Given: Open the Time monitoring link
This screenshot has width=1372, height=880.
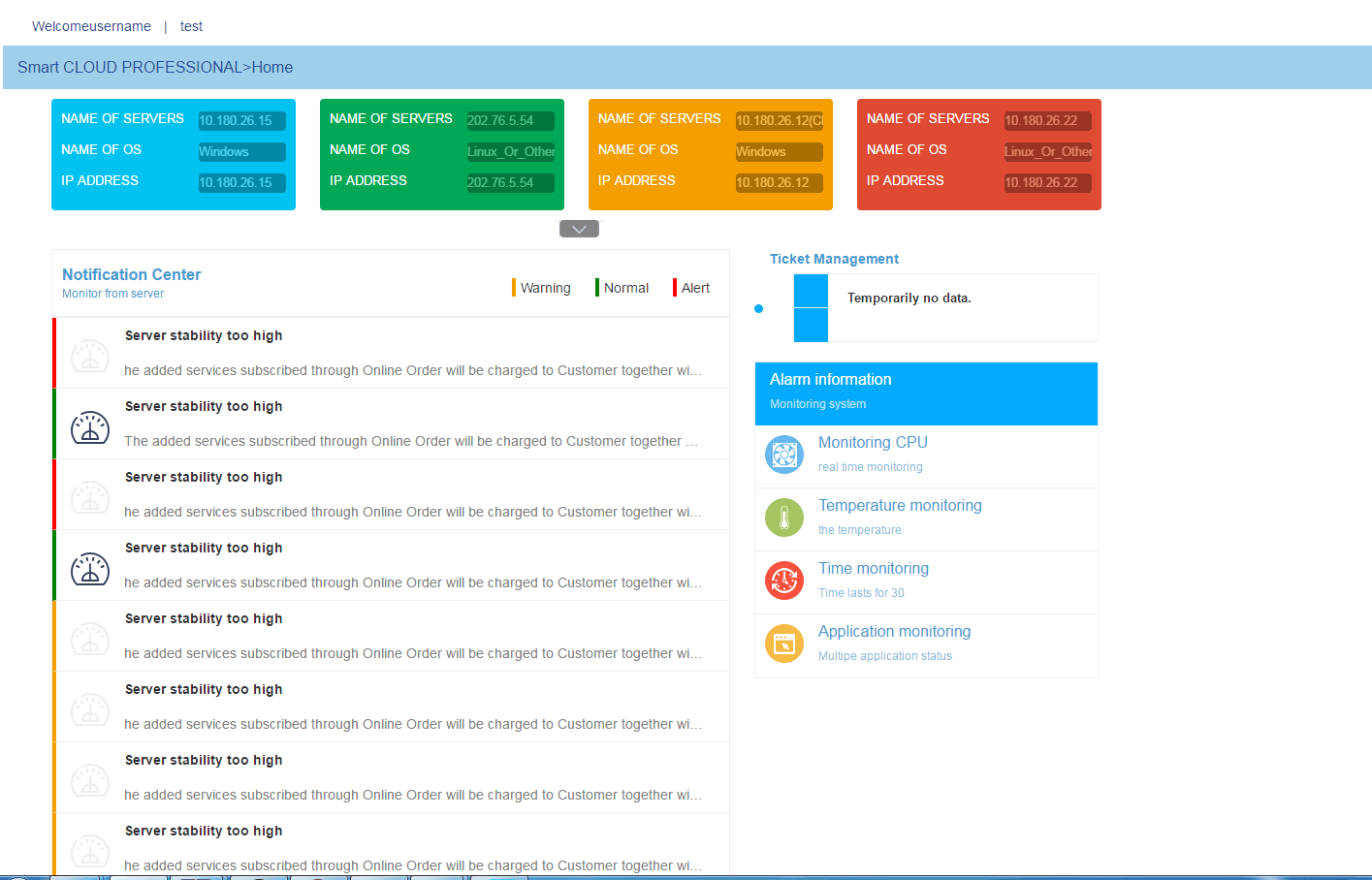Looking at the screenshot, I should tap(874, 568).
